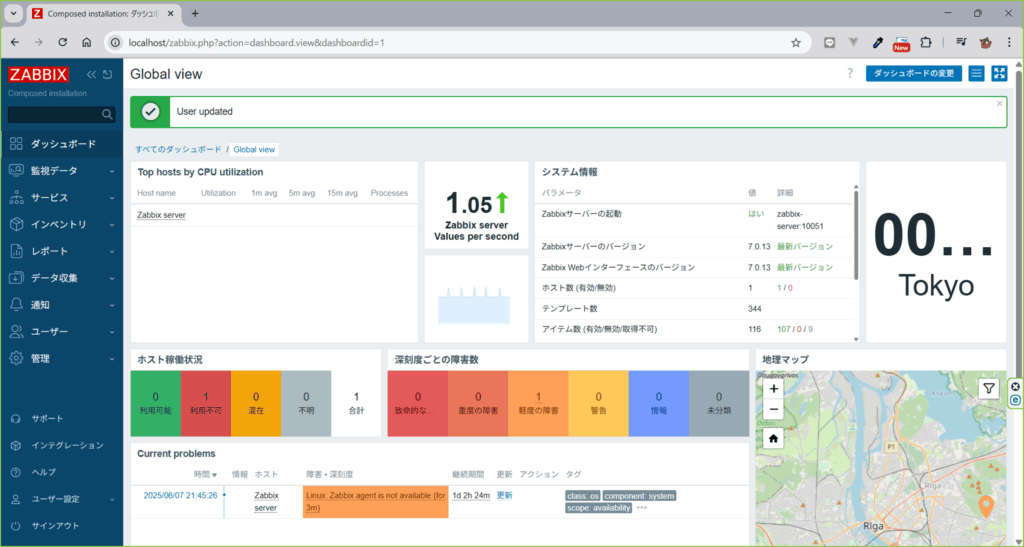This screenshot has height=547, width=1024.
Task: Open problem time 2025/06/07 21:45:26
Action: (180, 495)
